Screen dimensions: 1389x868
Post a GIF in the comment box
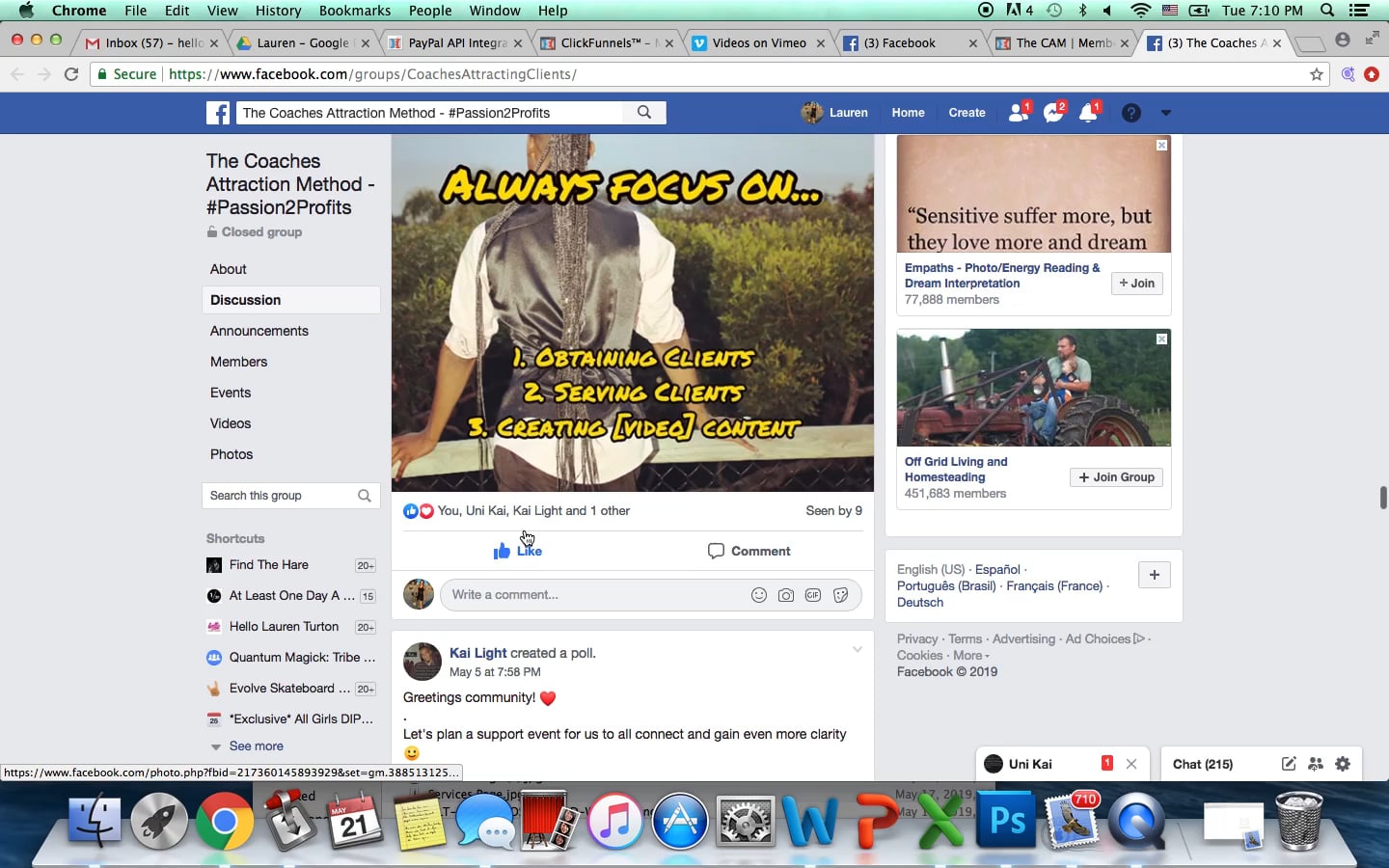(813, 595)
